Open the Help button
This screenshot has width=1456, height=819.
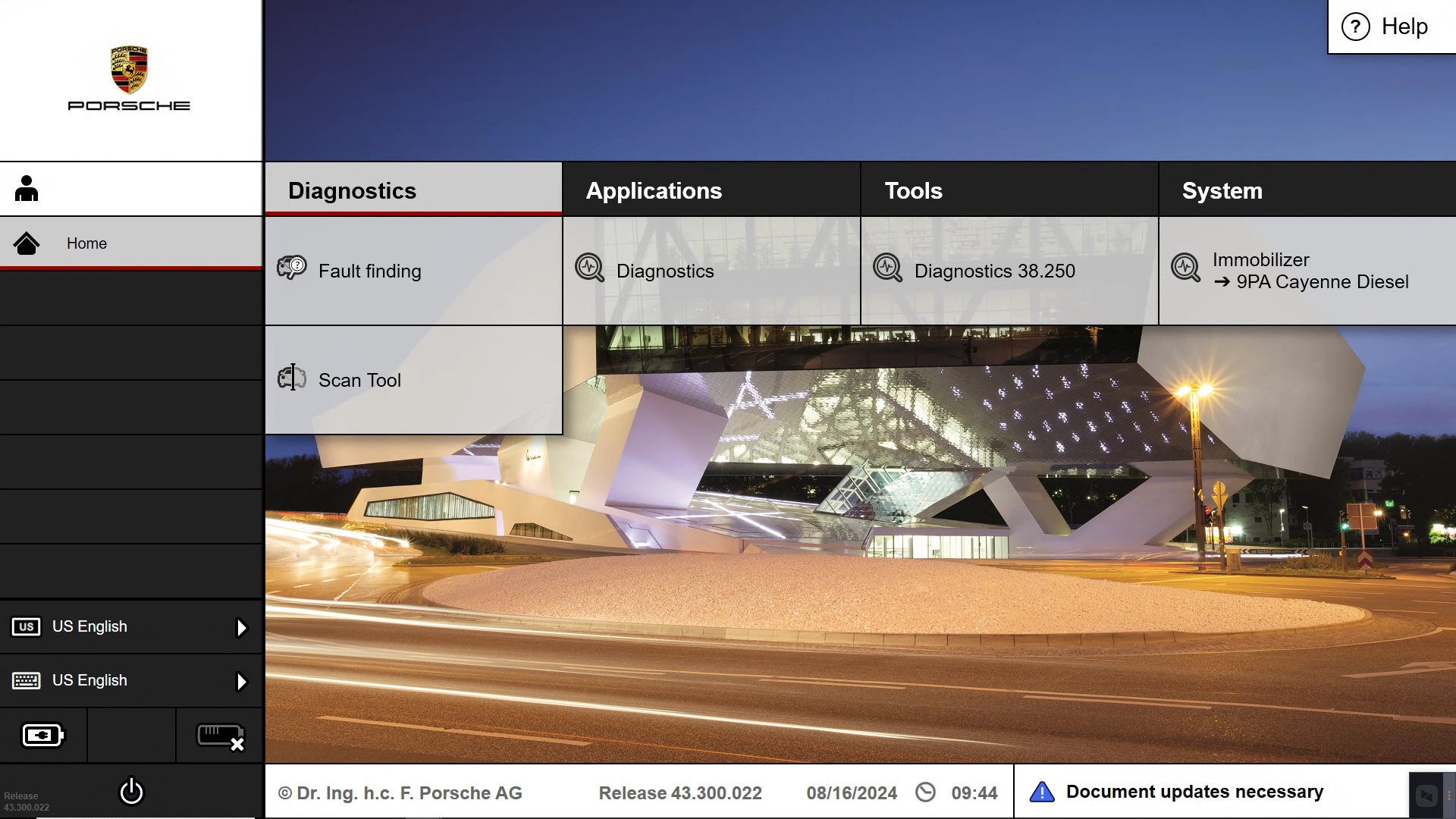pyautogui.click(x=1392, y=27)
